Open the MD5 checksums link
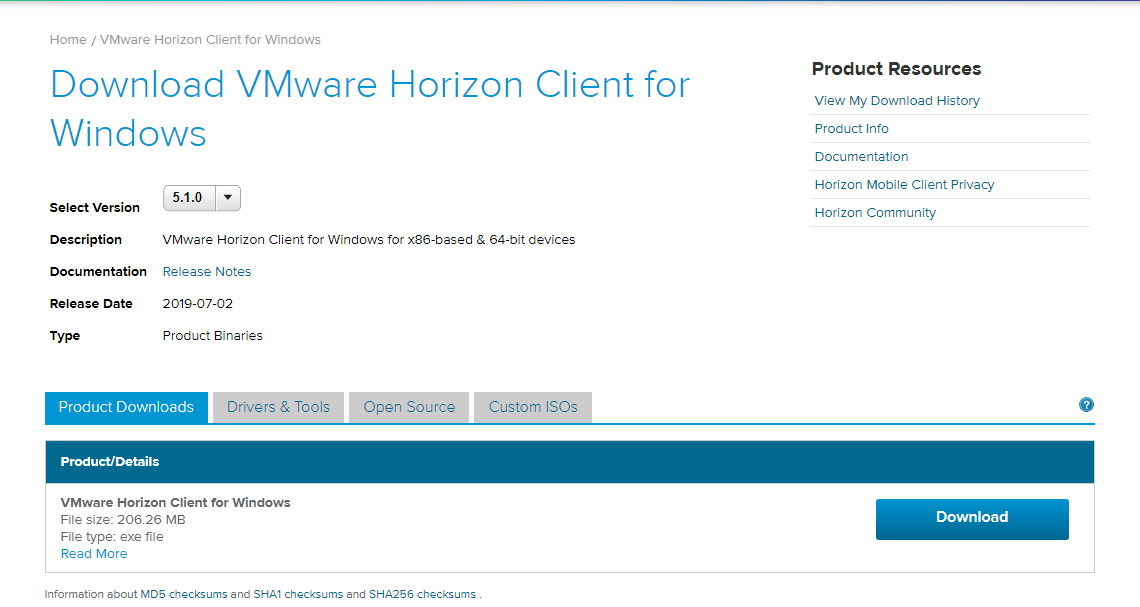Screen dimensions: 1140x607 pos(184,595)
